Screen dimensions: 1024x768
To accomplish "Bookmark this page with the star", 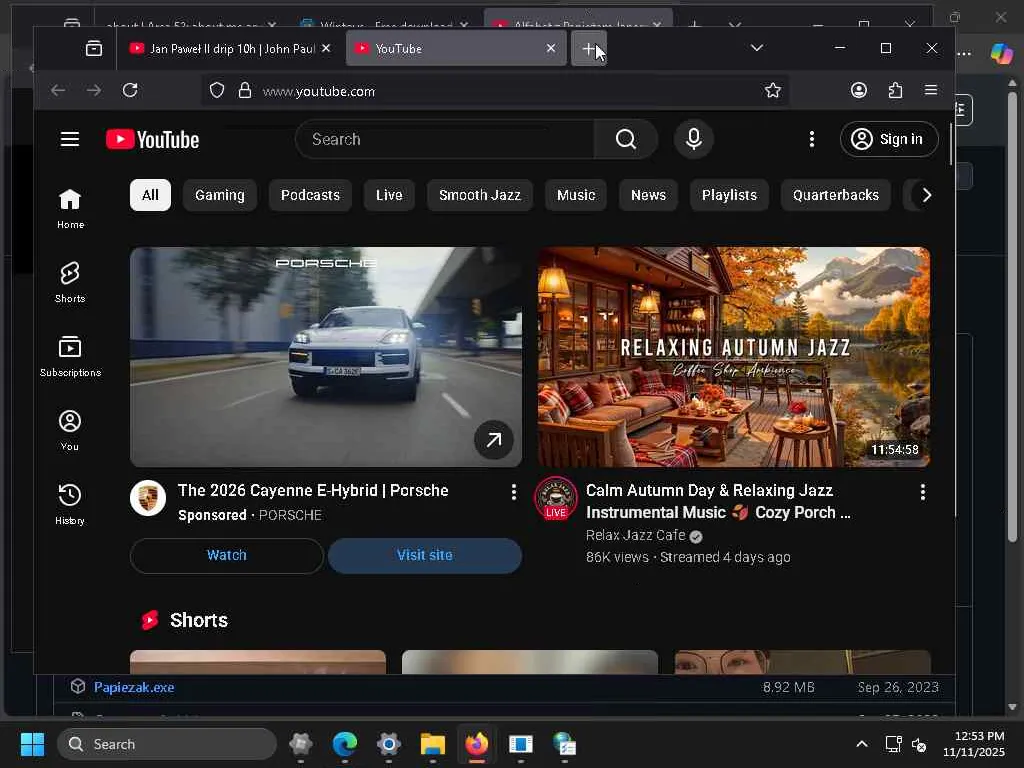I will pyautogui.click(x=773, y=90).
